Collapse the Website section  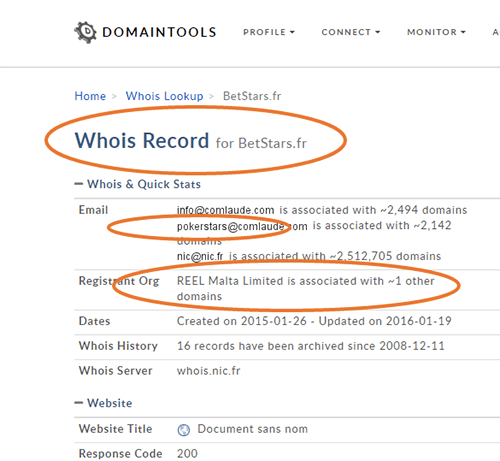tap(103, 403)
